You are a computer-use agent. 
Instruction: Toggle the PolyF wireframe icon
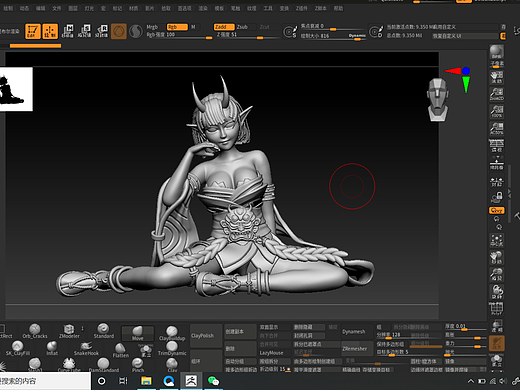click(496, 309)
